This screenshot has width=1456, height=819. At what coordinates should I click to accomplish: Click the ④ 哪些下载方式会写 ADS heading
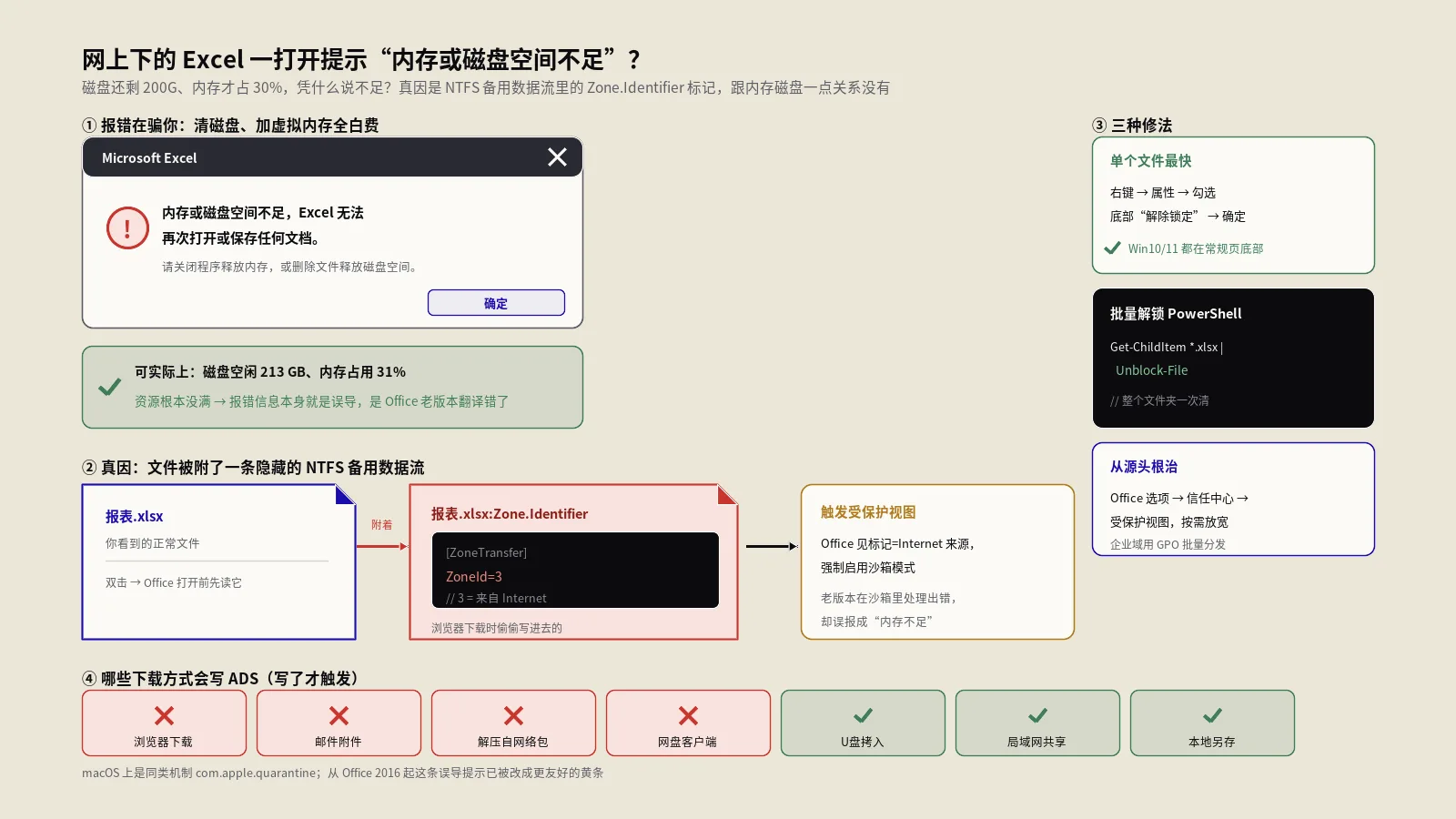coord(224,678)
